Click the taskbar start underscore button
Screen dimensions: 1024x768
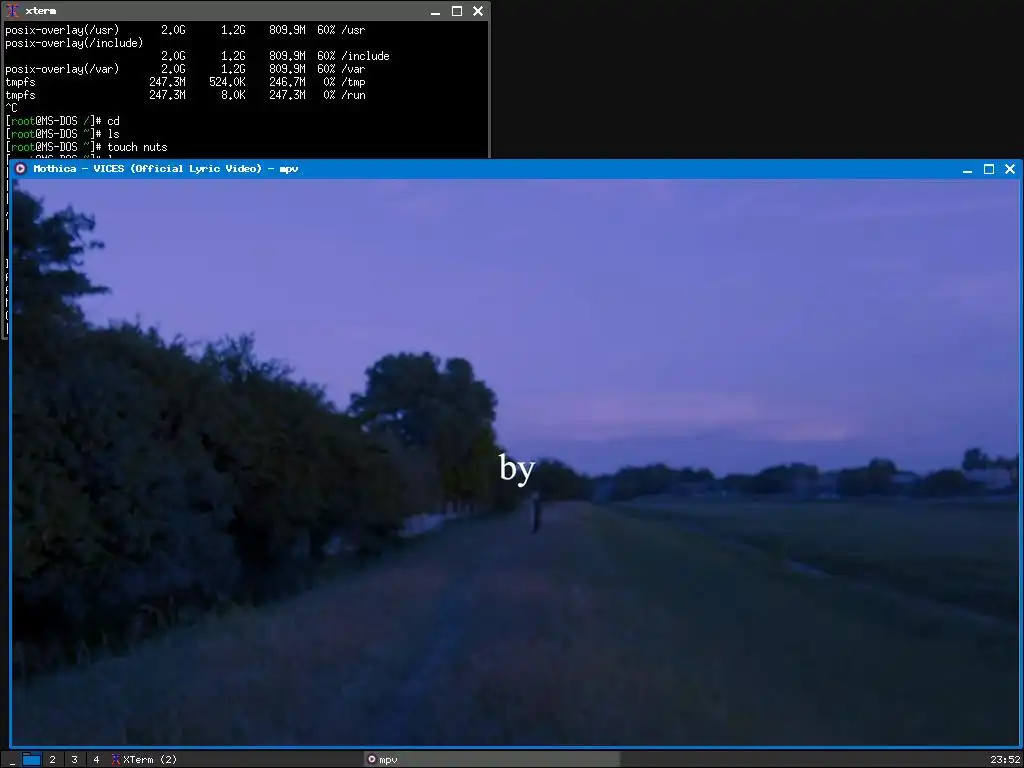coord(12,760)
